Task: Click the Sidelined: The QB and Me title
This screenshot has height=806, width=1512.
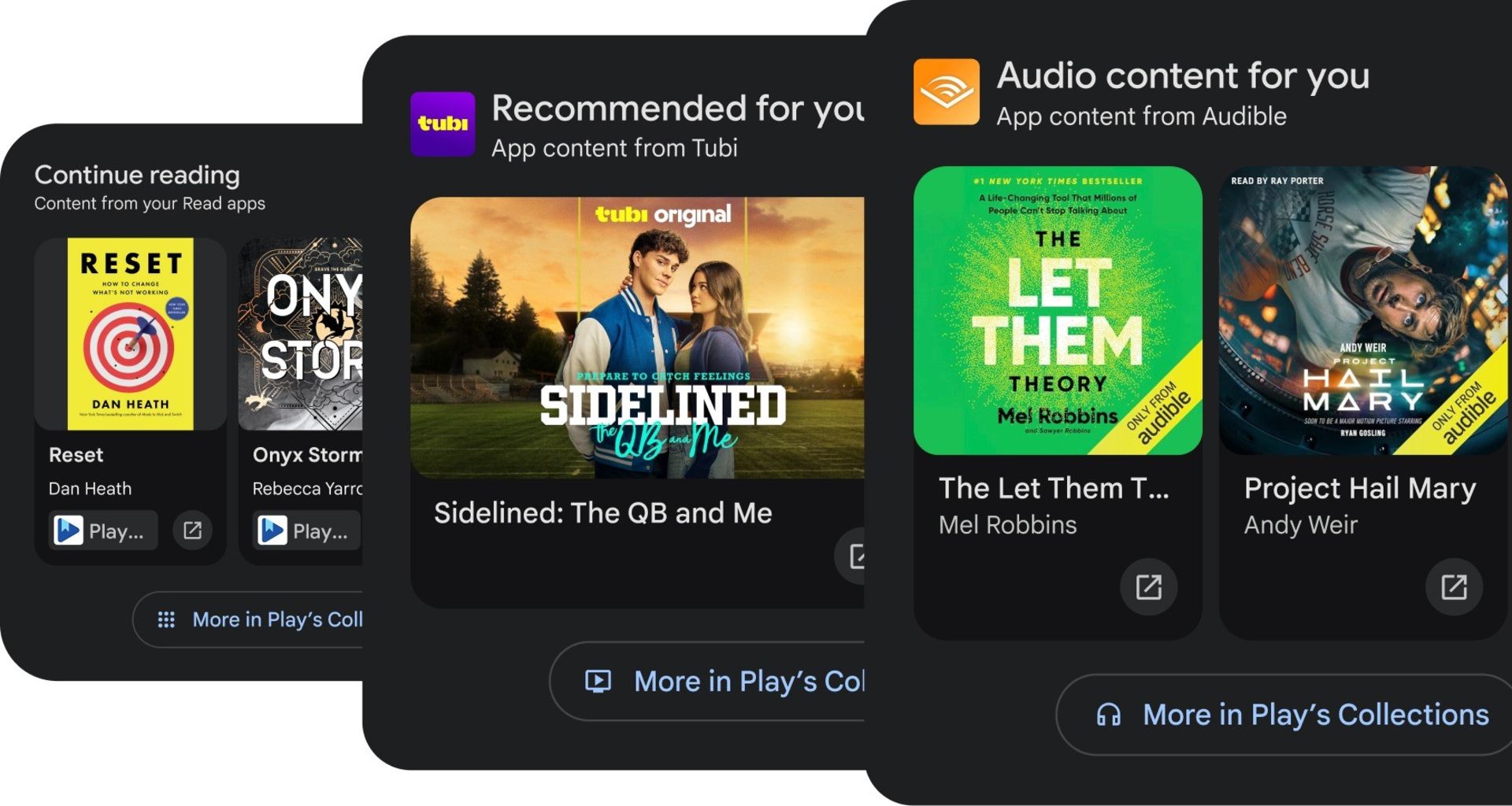Action: (x=603, y=513)
